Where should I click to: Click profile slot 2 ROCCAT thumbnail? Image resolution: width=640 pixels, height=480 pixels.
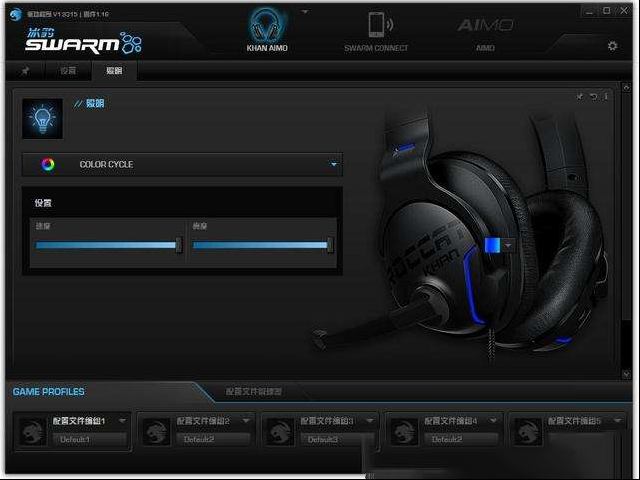point(157,432)
